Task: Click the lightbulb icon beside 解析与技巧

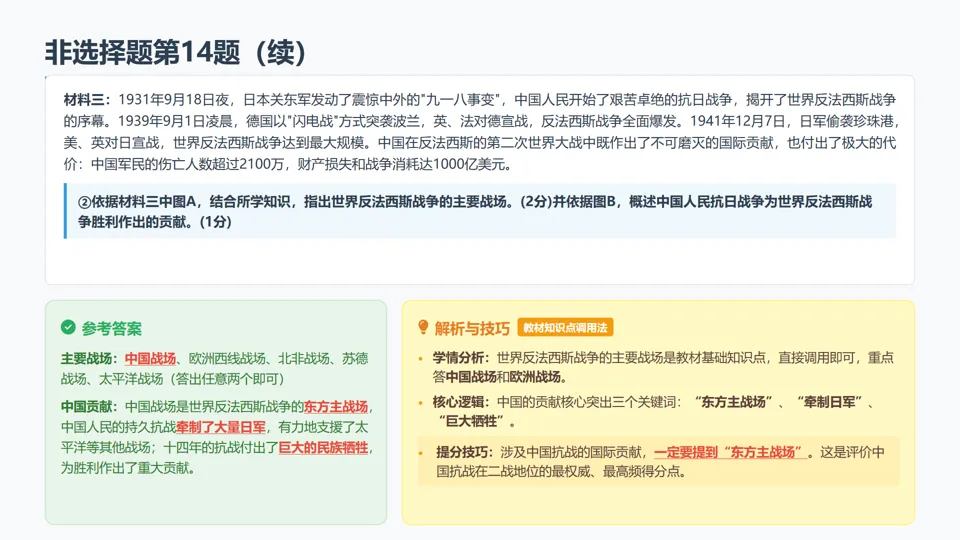Action: tap(422, 328)
